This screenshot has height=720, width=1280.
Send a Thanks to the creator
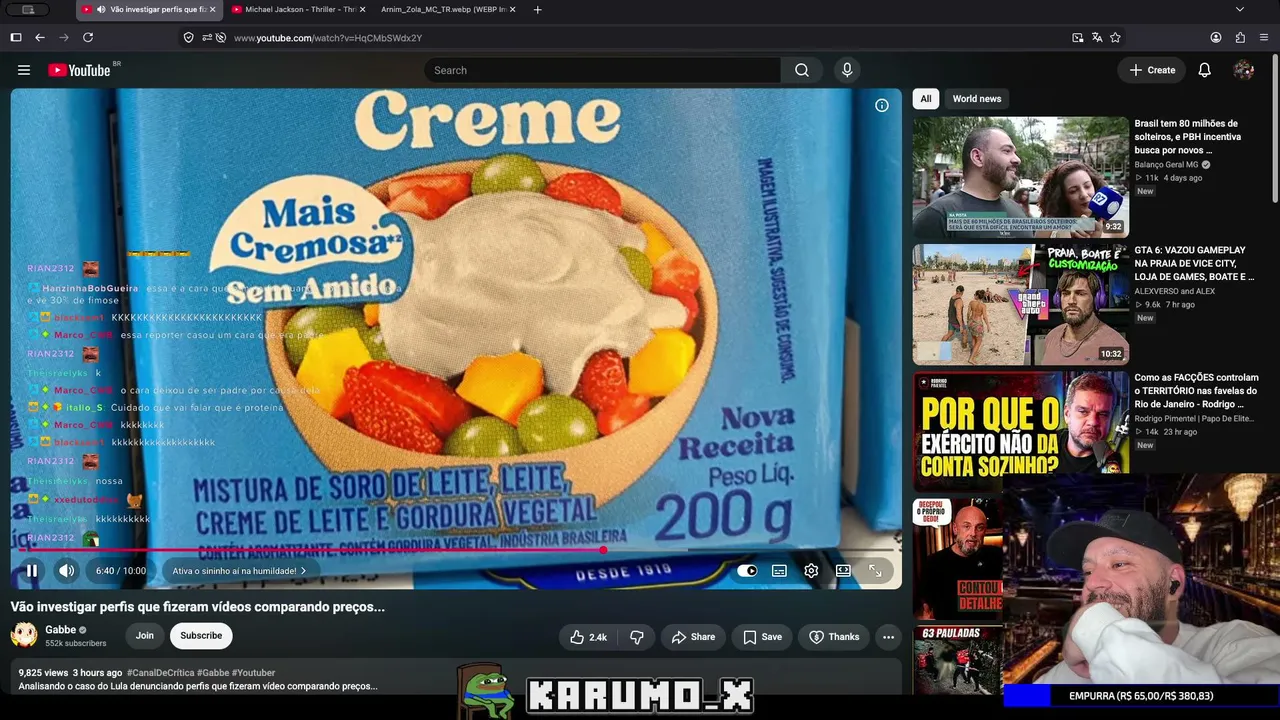click(834, 637)
